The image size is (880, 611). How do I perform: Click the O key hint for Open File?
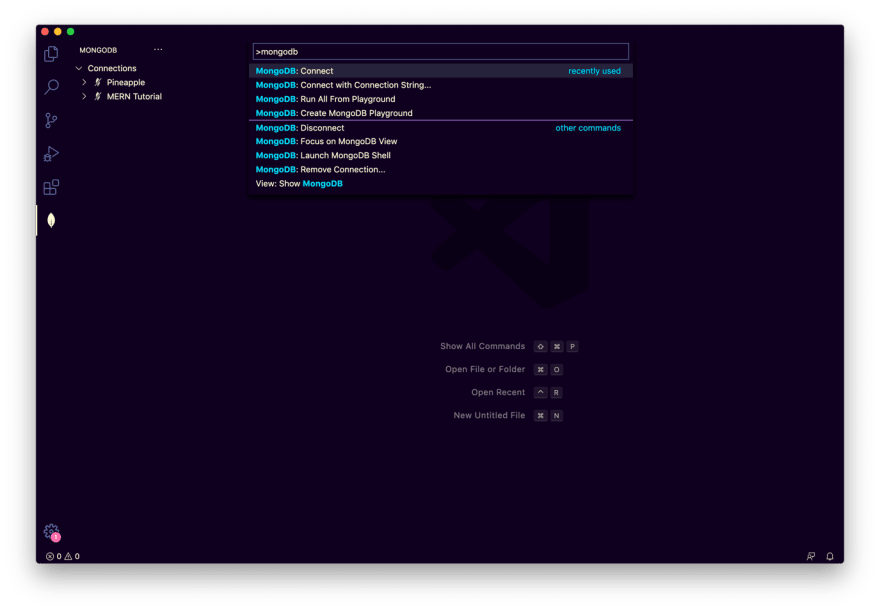pyautogui.click(x=556, y=369)
